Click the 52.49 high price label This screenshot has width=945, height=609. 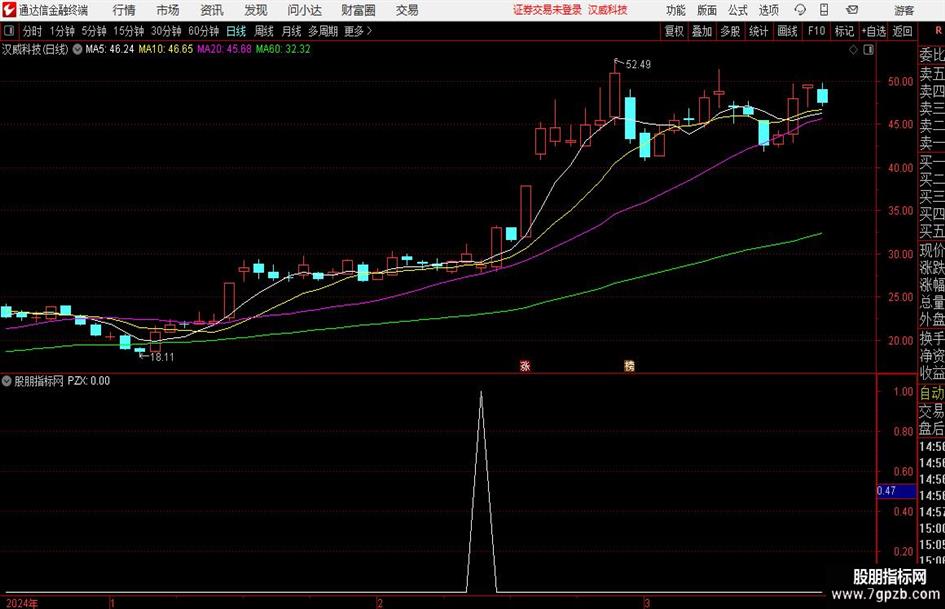[x=638, y=64]
